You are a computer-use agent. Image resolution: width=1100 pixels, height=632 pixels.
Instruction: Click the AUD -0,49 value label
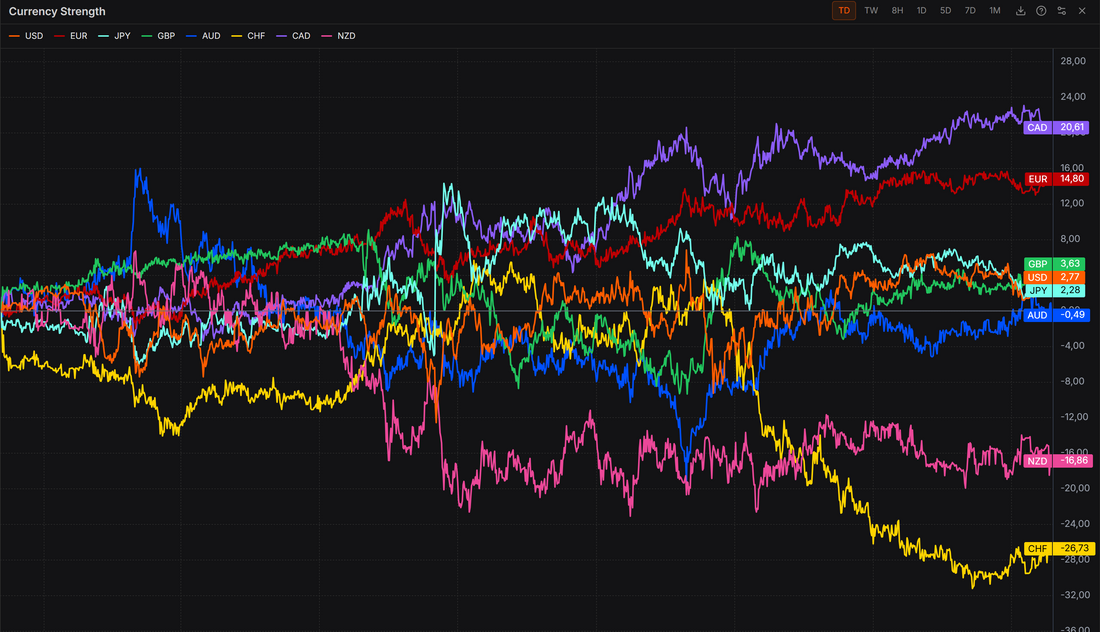(x=1057, y=315)
